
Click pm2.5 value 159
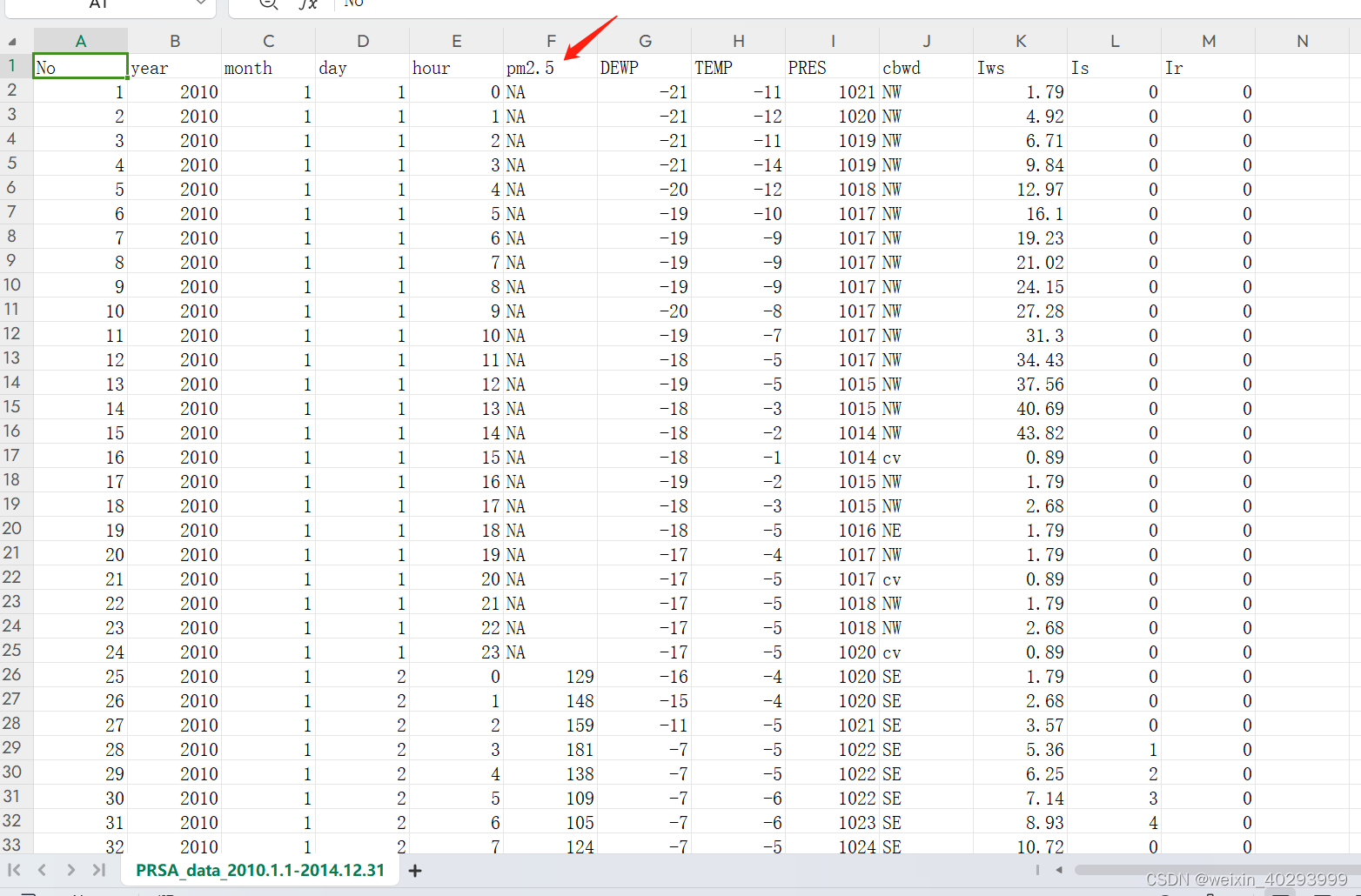tap(551, 725)
